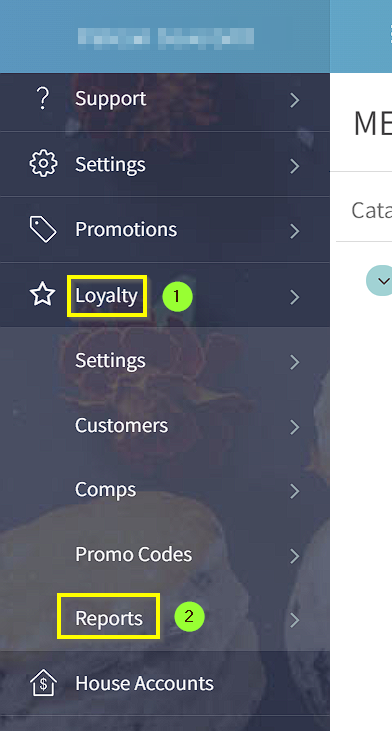Click the Support question mark icon
The image size is (392, 731).
click(42, 99)
